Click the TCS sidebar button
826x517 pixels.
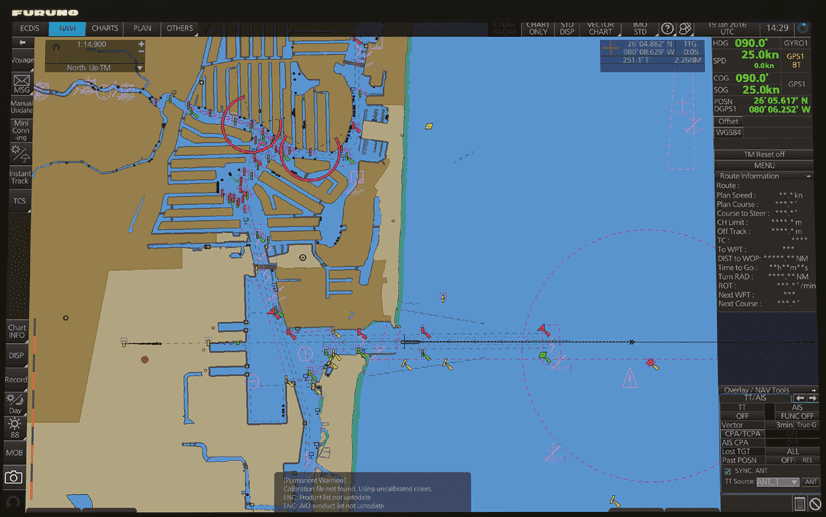point(19,201)
